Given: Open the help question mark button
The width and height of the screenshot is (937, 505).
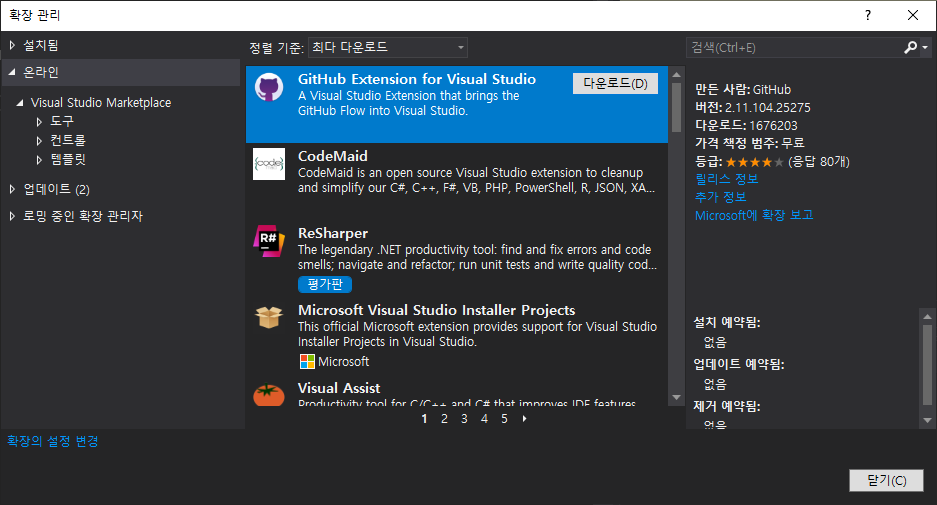Looking at the screenshot, I should point(868,15).
